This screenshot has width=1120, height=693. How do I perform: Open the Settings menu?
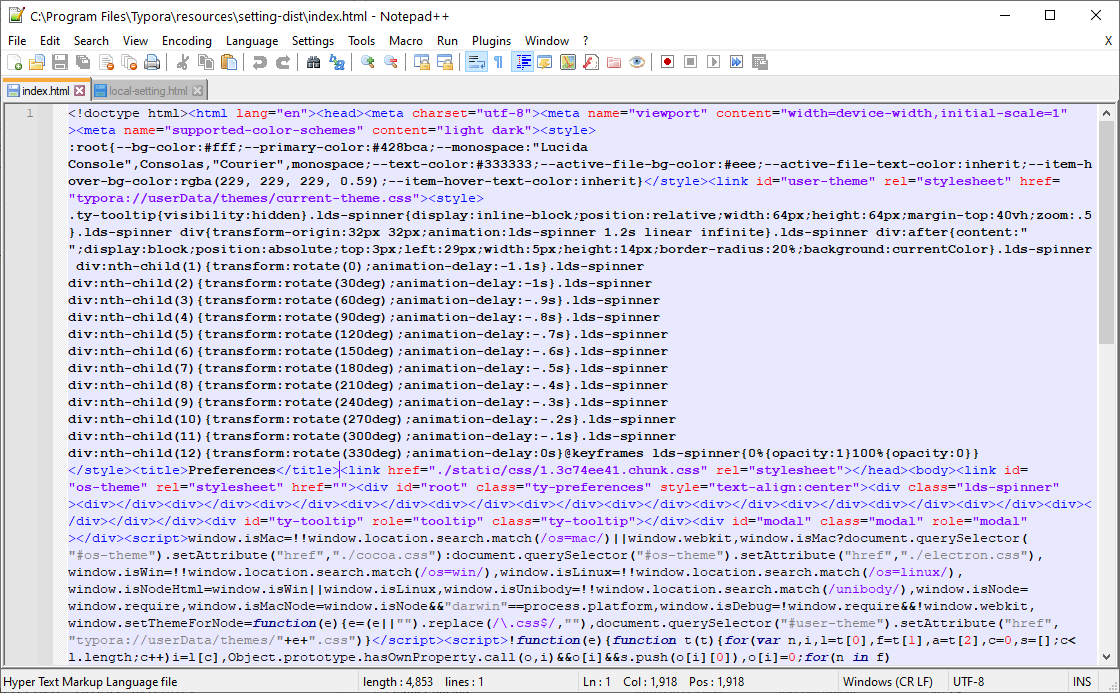pos(313,41)
